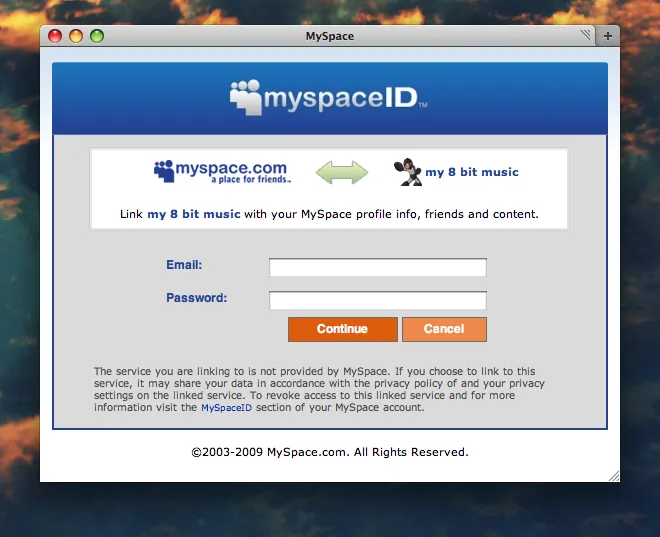The height and width of the screenshot is (537, 660).
Task: Minimize the window with the yellow button
Action: click(76, 36)
